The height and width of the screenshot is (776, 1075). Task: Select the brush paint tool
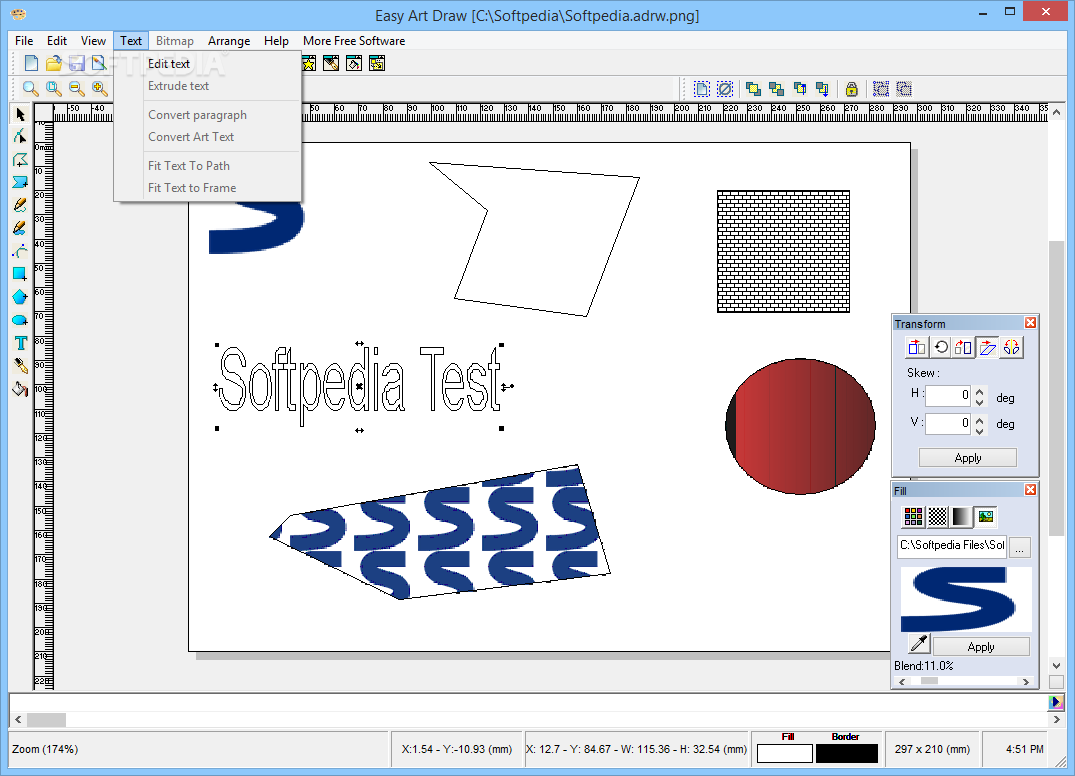20,228
